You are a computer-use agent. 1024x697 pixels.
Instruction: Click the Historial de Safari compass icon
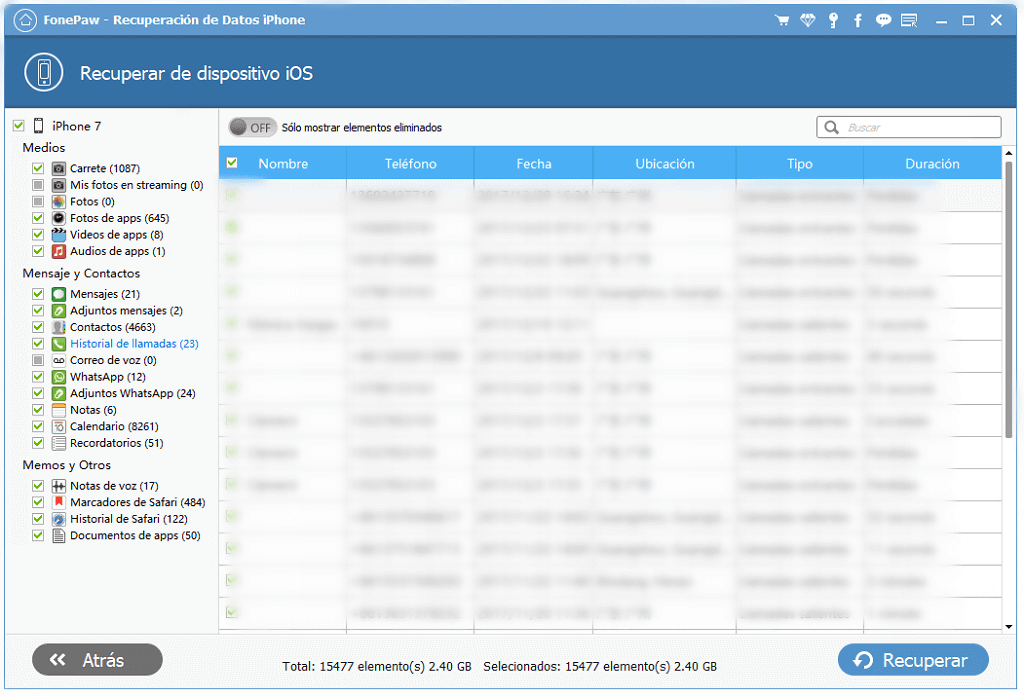point(59,519)
